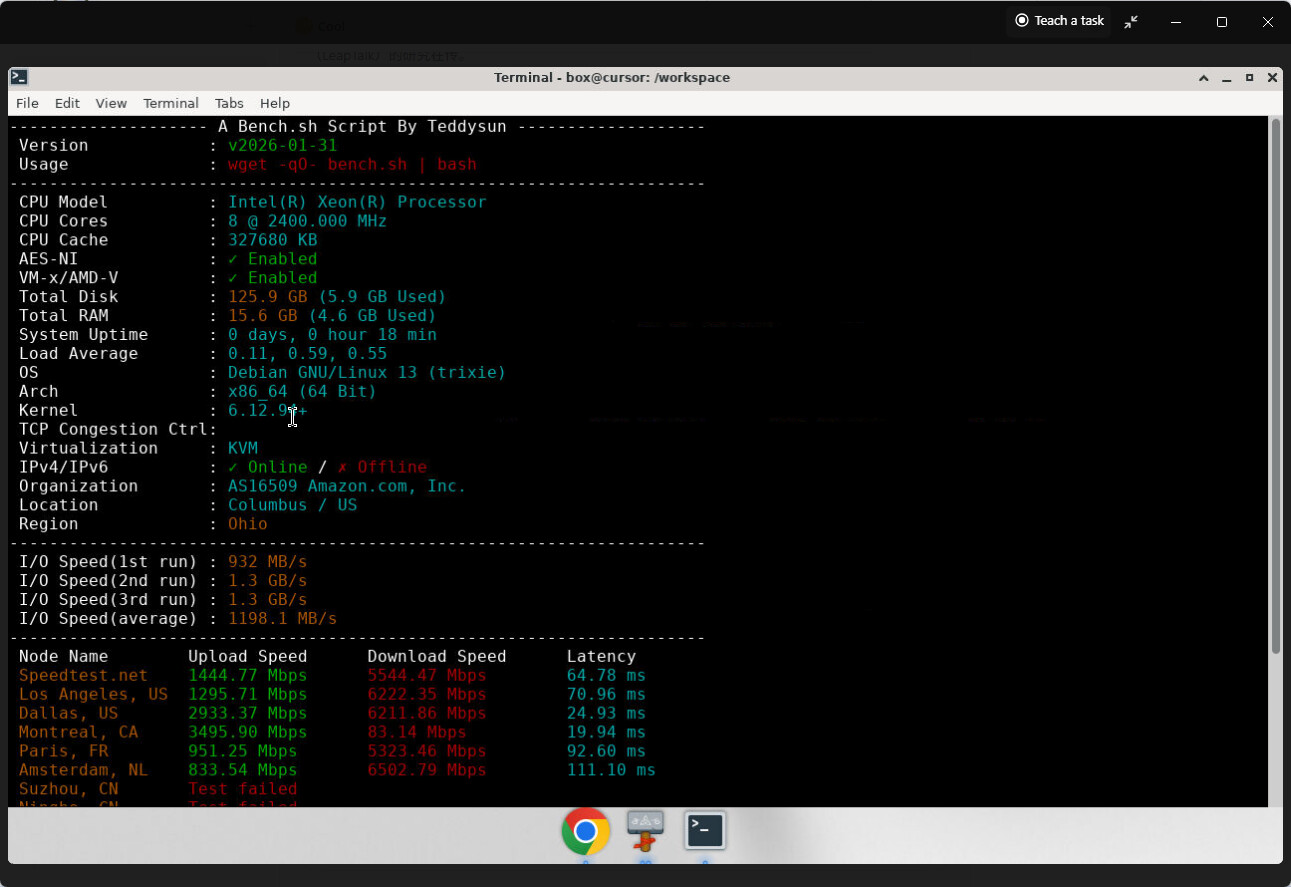The image size is (1291, 887).
Task: Click the 3495.90 Mbps upload speed
Action: 247,733
